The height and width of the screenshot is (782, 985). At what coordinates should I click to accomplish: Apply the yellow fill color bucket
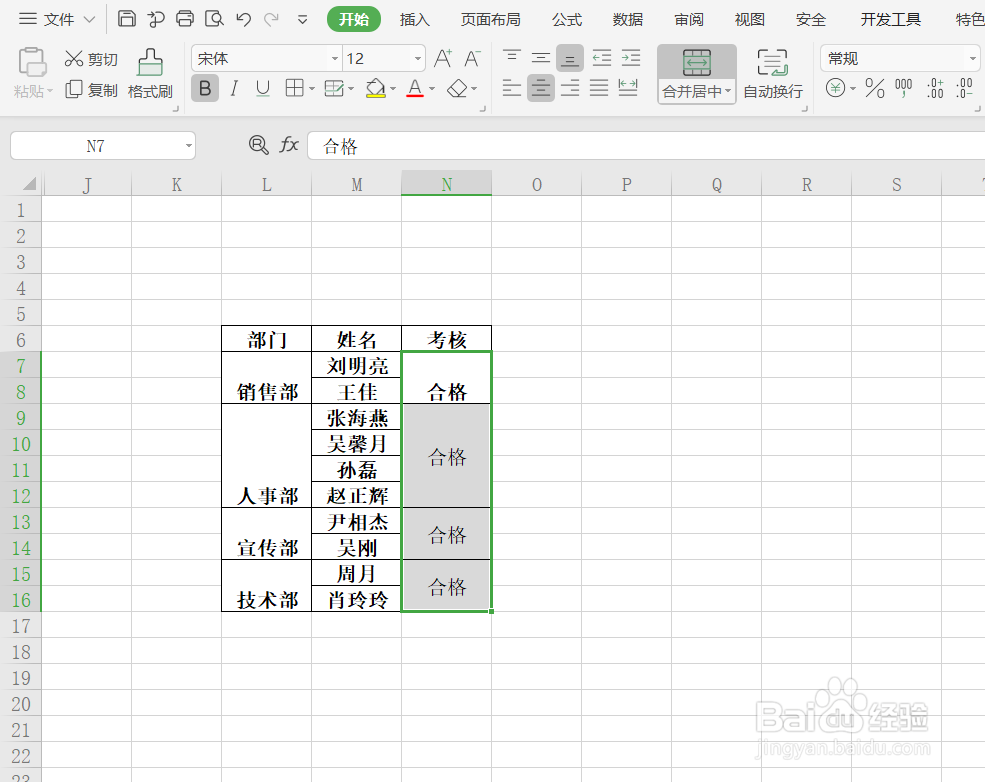coord(376,88)
